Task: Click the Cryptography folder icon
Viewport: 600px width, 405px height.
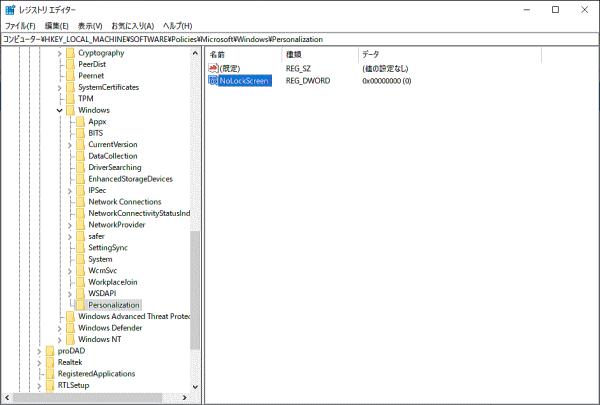Action: 70,53
